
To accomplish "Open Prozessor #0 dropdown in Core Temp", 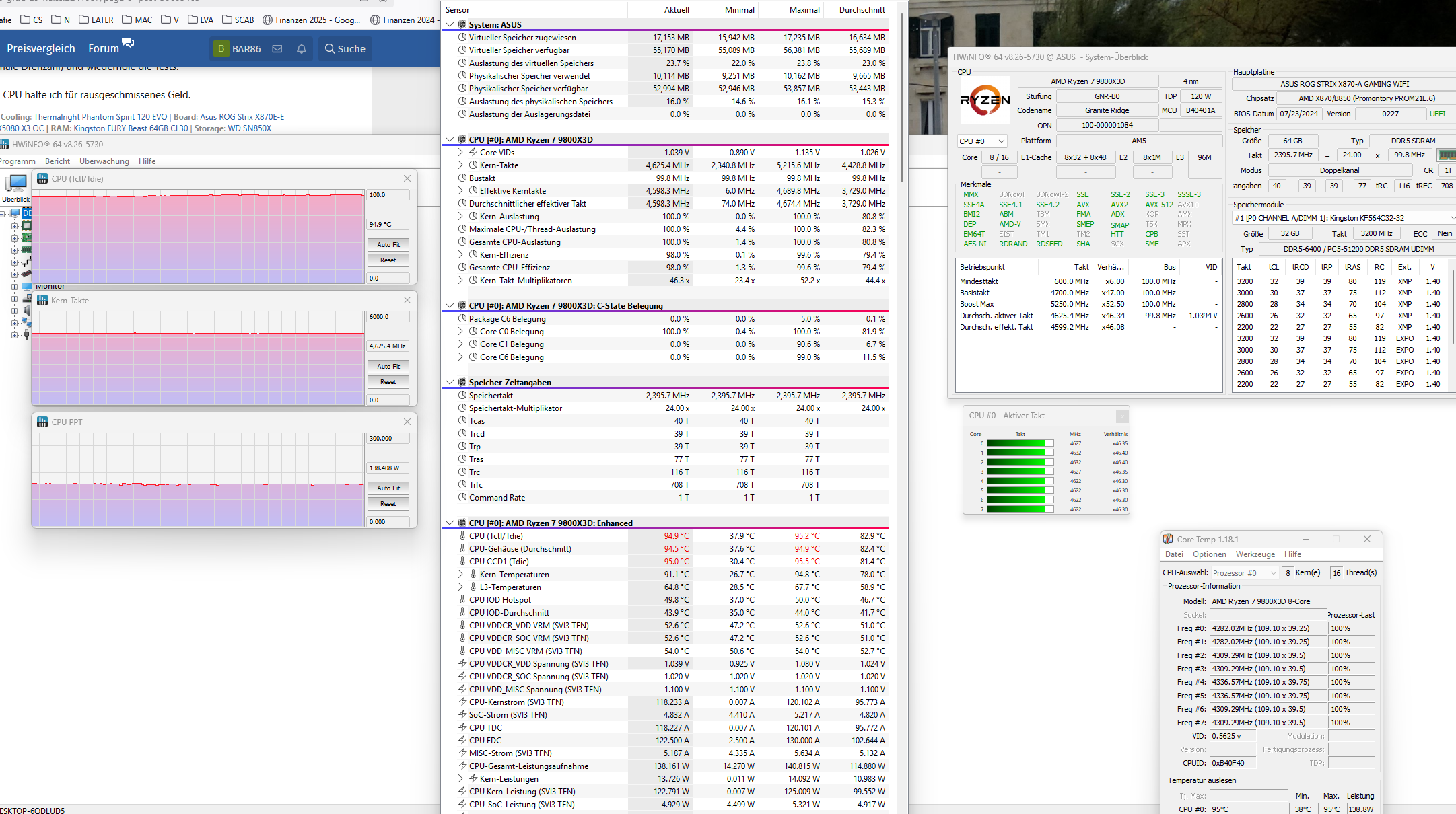I will [1244, 573].
